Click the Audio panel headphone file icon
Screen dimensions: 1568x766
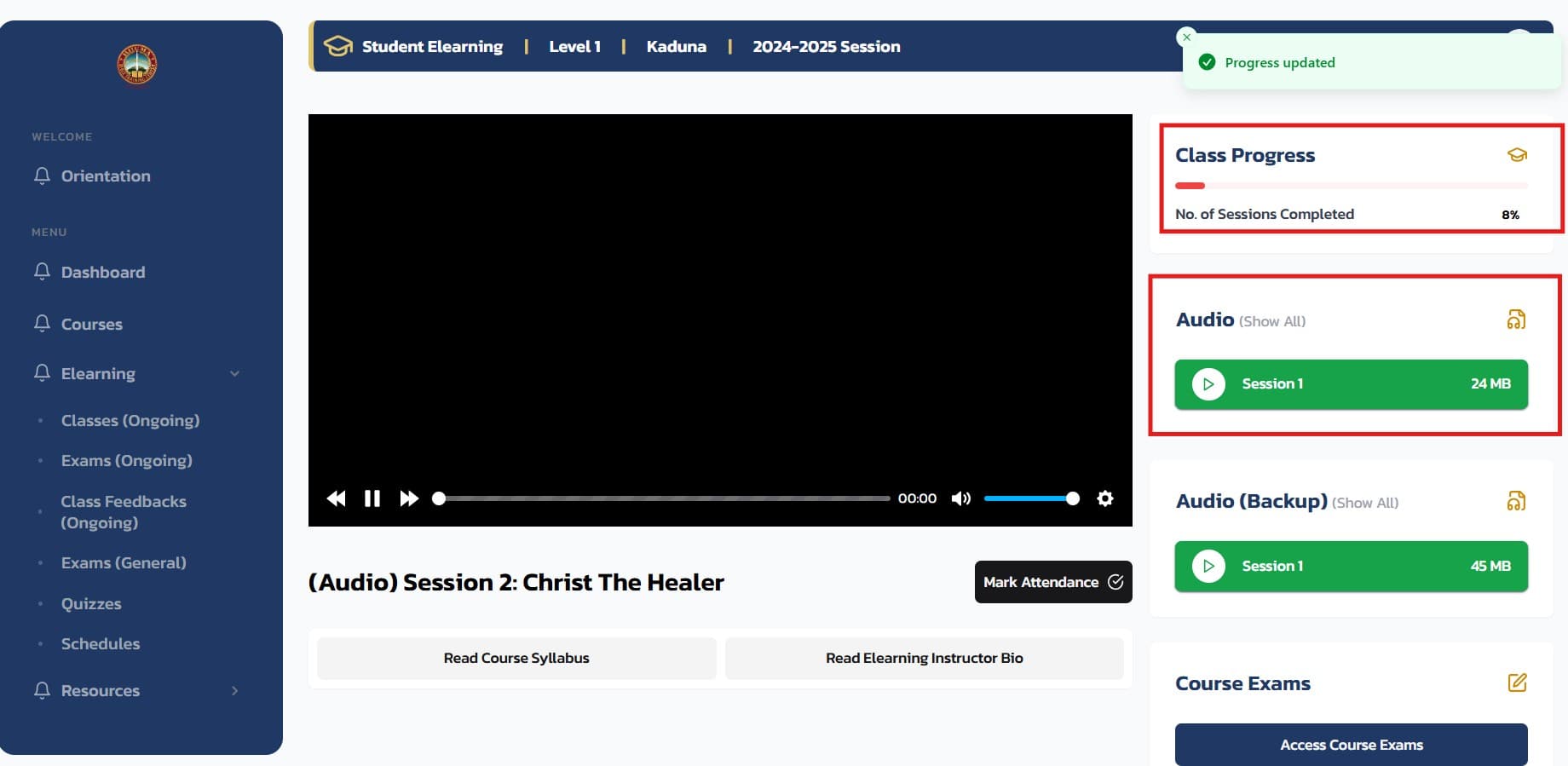1516,320
